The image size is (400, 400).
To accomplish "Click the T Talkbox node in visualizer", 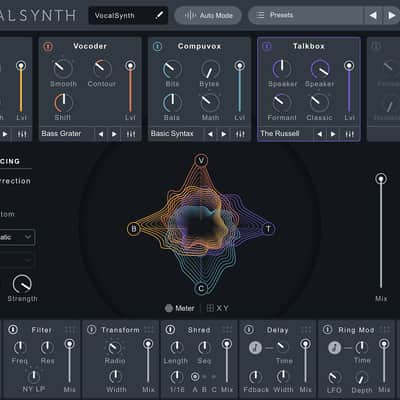I will click(x=269, y=229).
